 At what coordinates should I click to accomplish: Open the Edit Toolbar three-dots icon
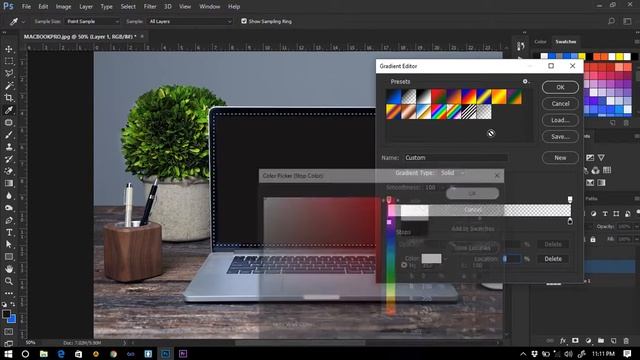pyautogui.click(x=9, y=293)
